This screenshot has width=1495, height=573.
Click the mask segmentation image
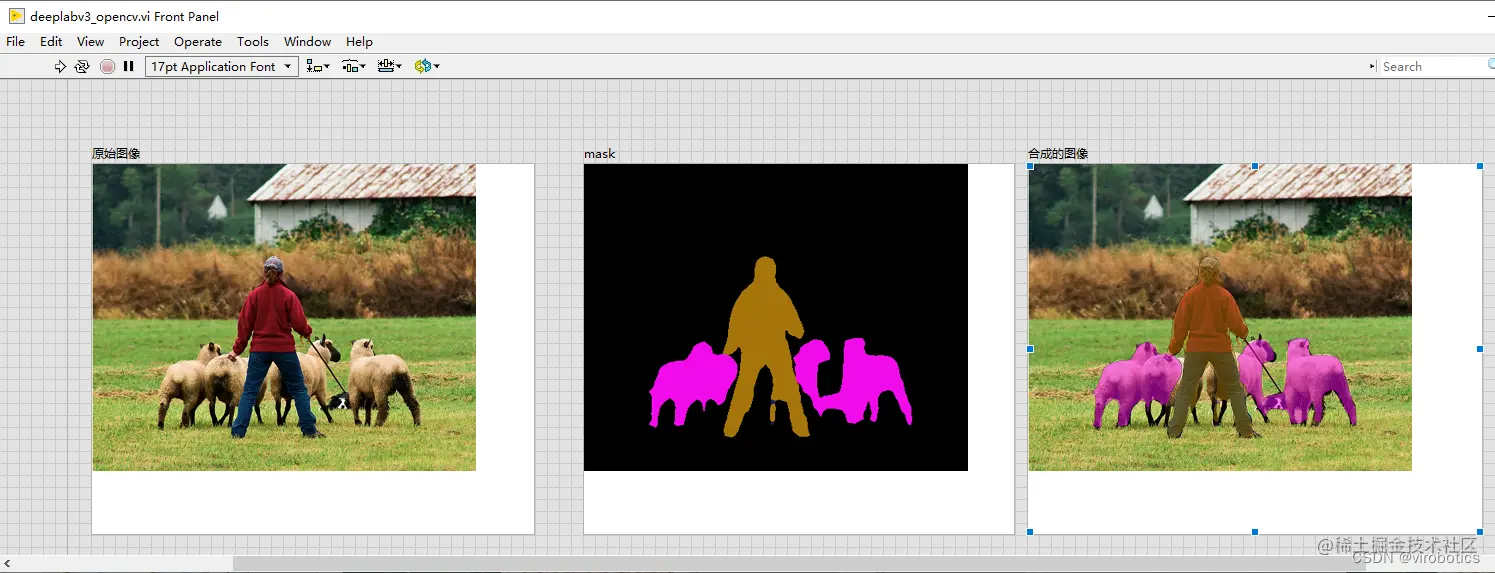pyautogui.click(x=776, y=317)
